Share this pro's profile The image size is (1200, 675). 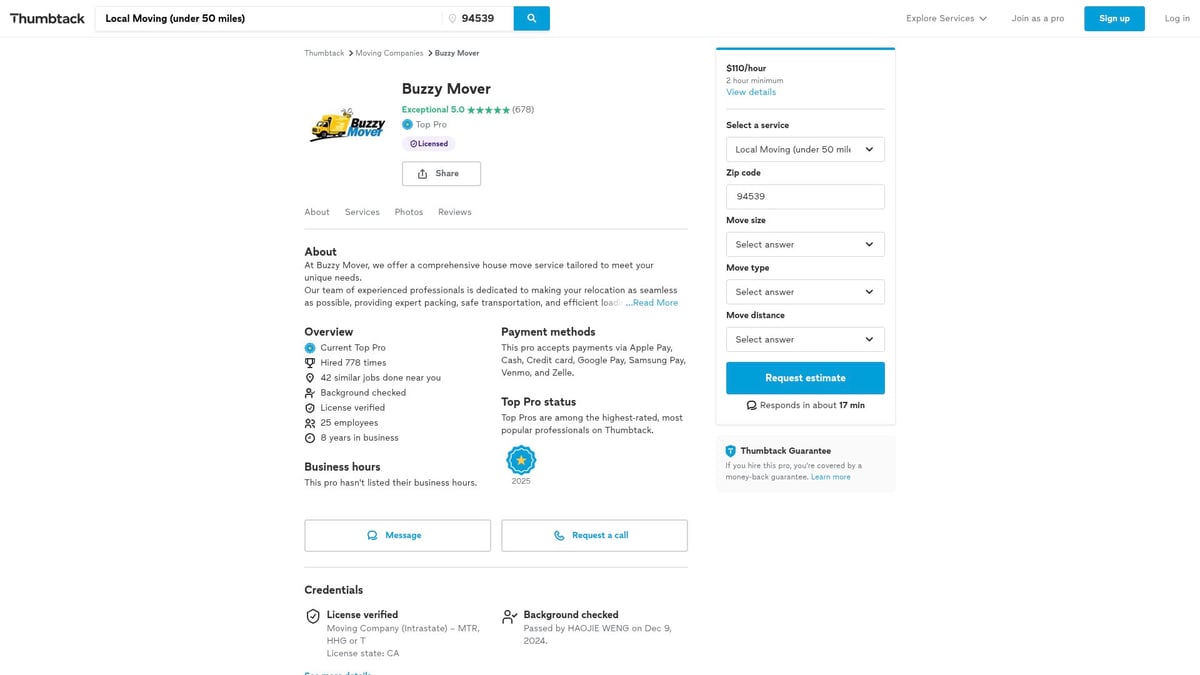[441, 174]
